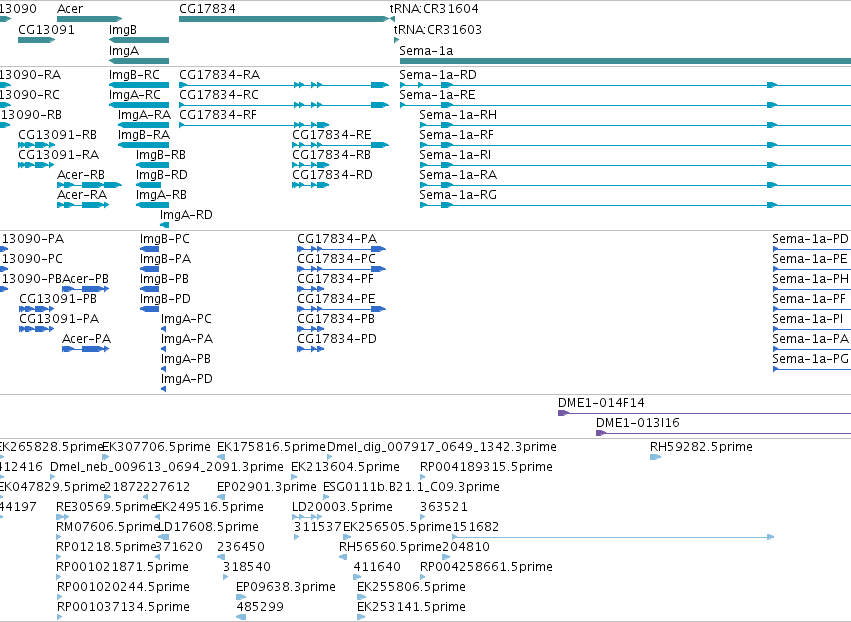Click transcript CG17834-RB

(310, 165)
